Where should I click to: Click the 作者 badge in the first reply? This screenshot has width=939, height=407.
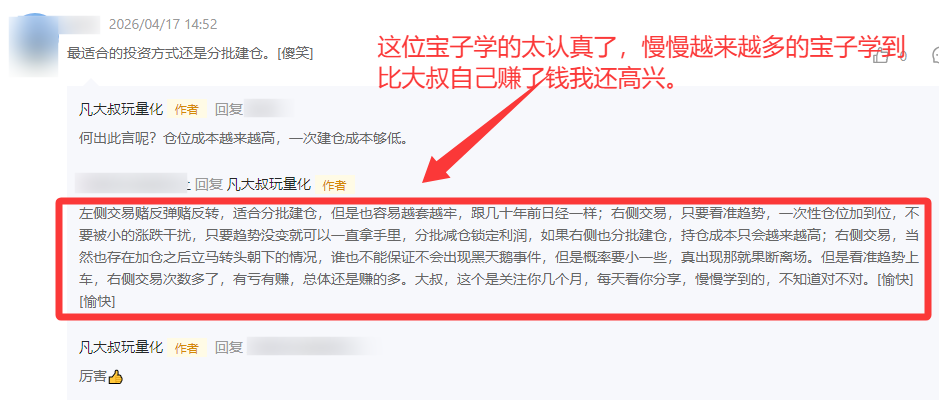(x=187, y=110)
